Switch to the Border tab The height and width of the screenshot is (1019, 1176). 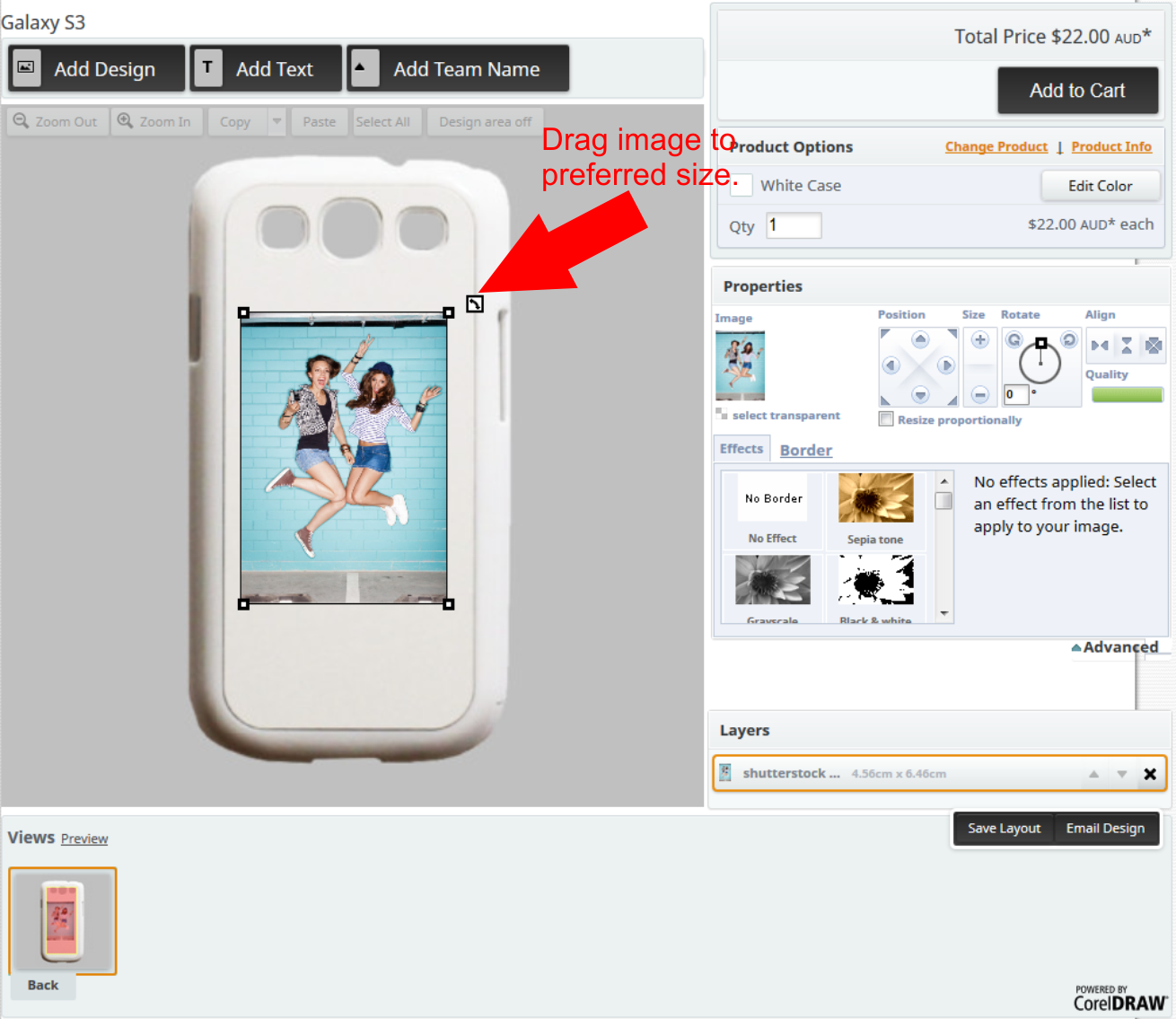[805, 451]
